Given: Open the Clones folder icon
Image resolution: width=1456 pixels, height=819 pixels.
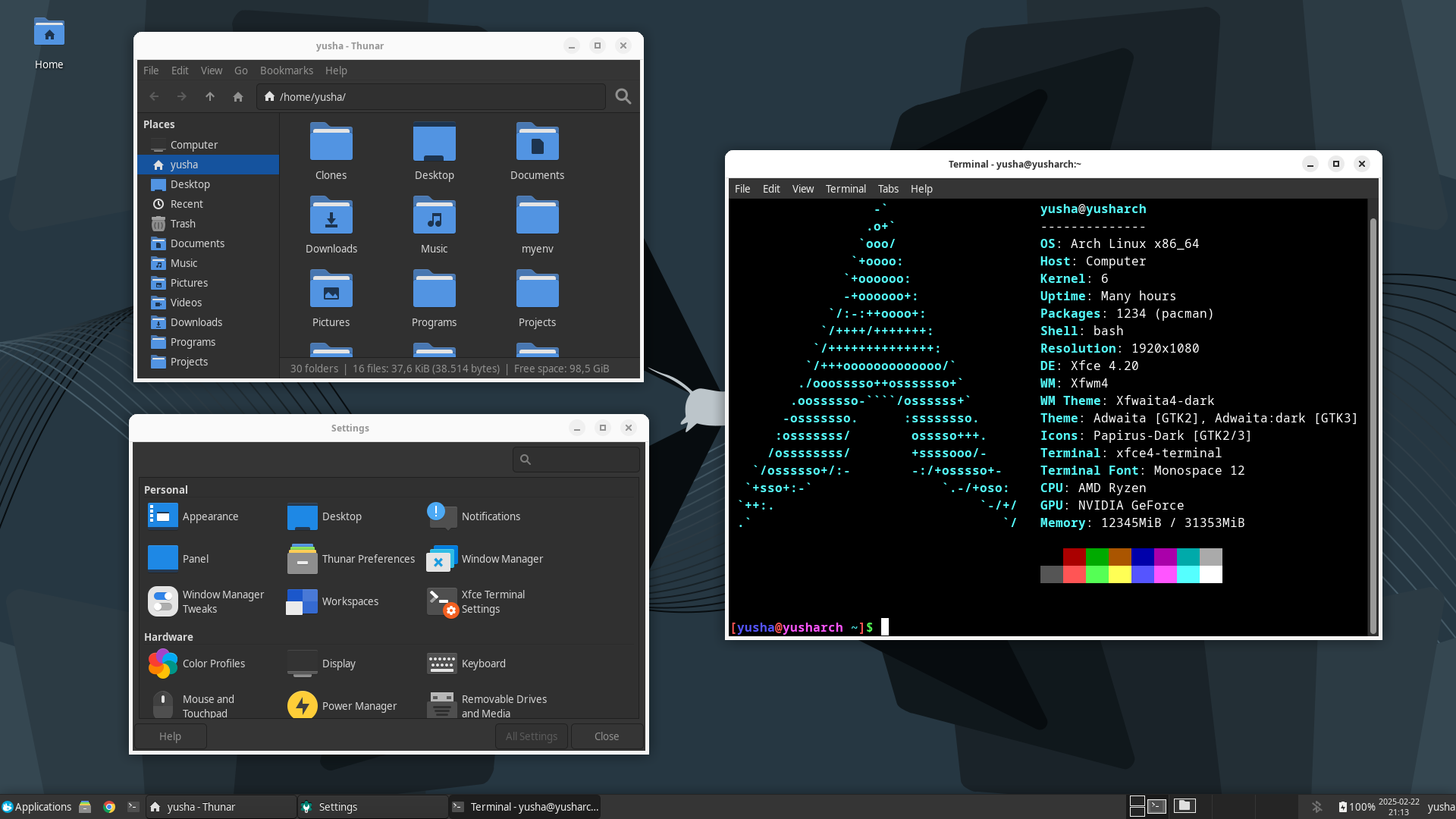Looking at the screenshot, I should pos(331,142).
